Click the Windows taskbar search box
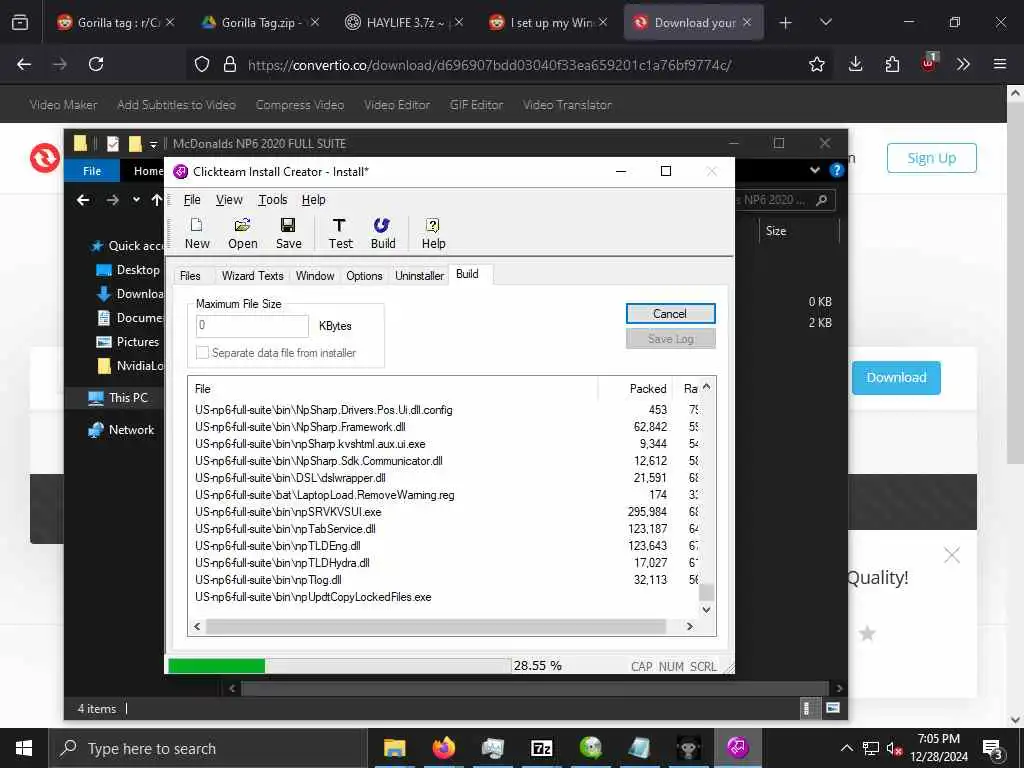1024x768 pixels. point(208,748)
